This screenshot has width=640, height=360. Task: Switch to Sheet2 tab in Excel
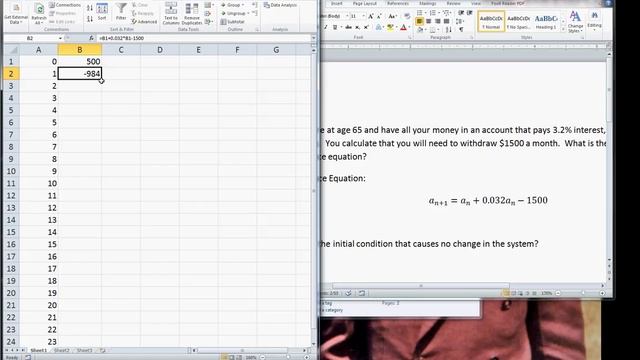pyautogui.click(x=62, y=351)
